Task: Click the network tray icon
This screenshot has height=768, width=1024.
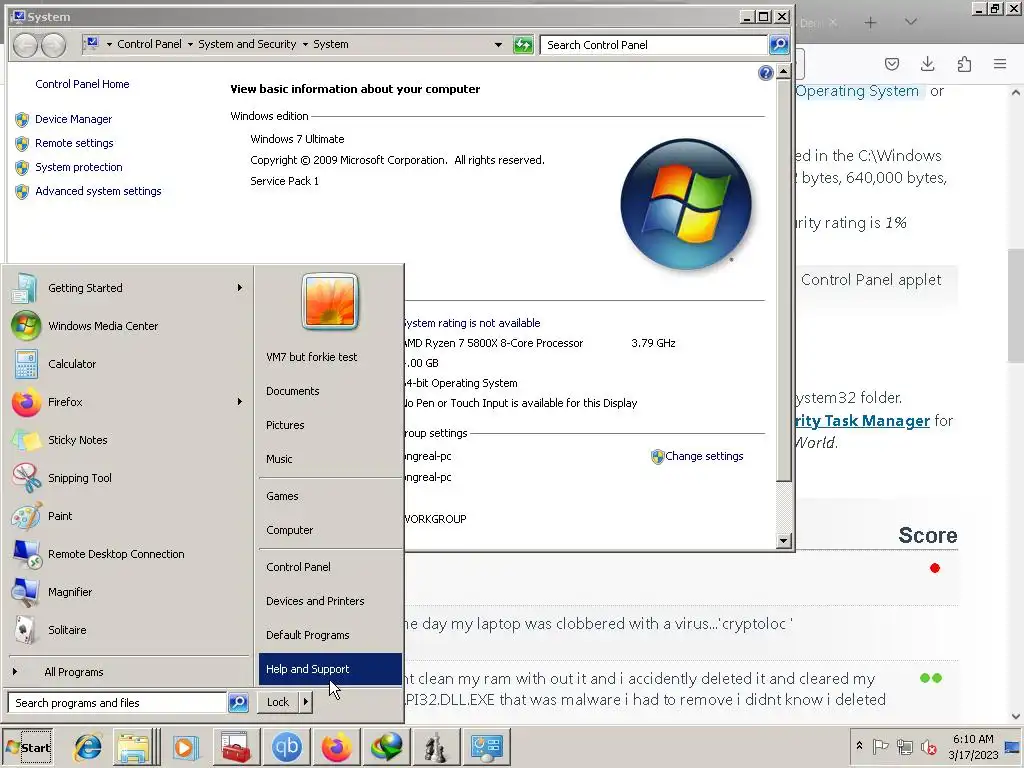Action: tap(904, 746)
